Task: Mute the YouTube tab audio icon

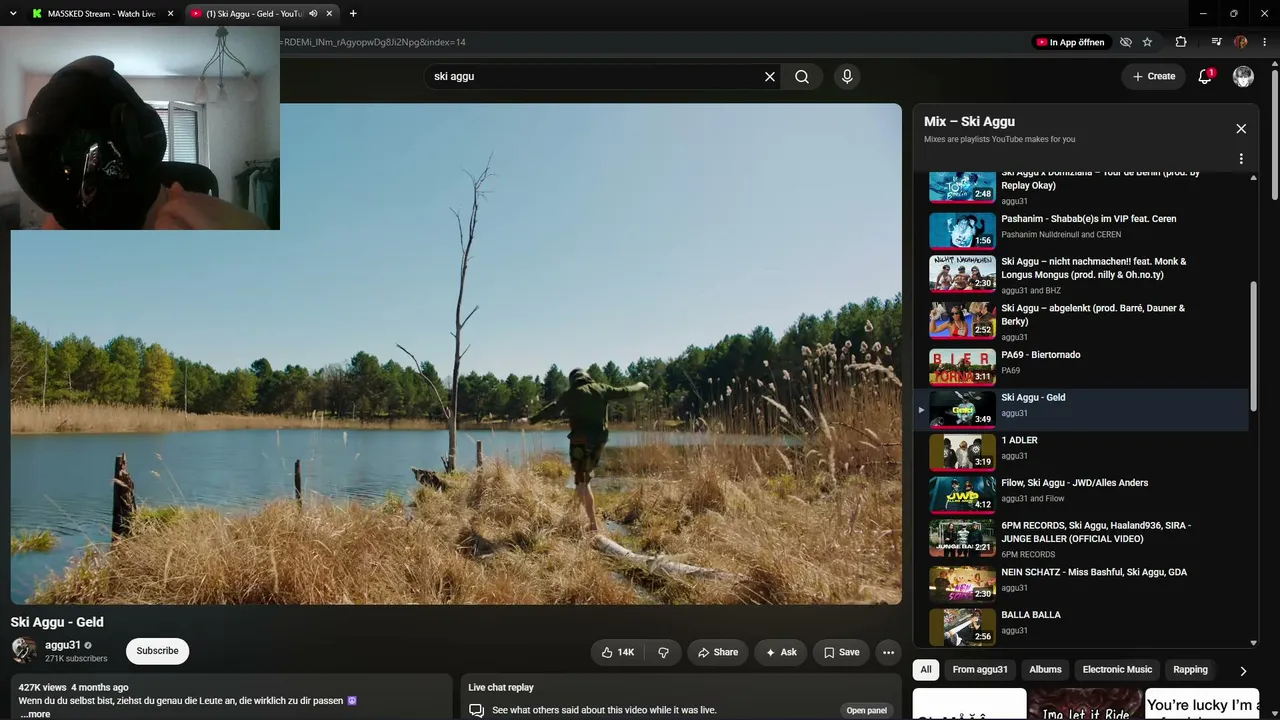Action: click(x=313, y=14)
